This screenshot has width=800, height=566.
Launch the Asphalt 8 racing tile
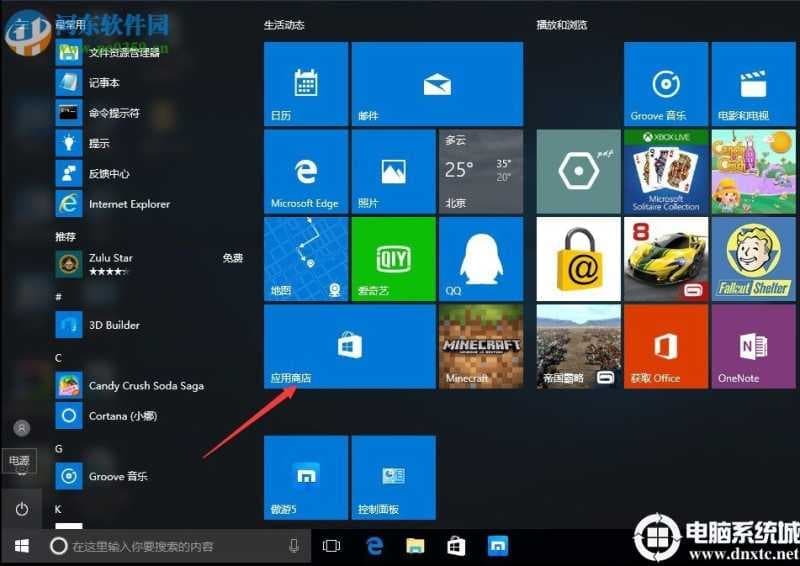tap(666, 259)
